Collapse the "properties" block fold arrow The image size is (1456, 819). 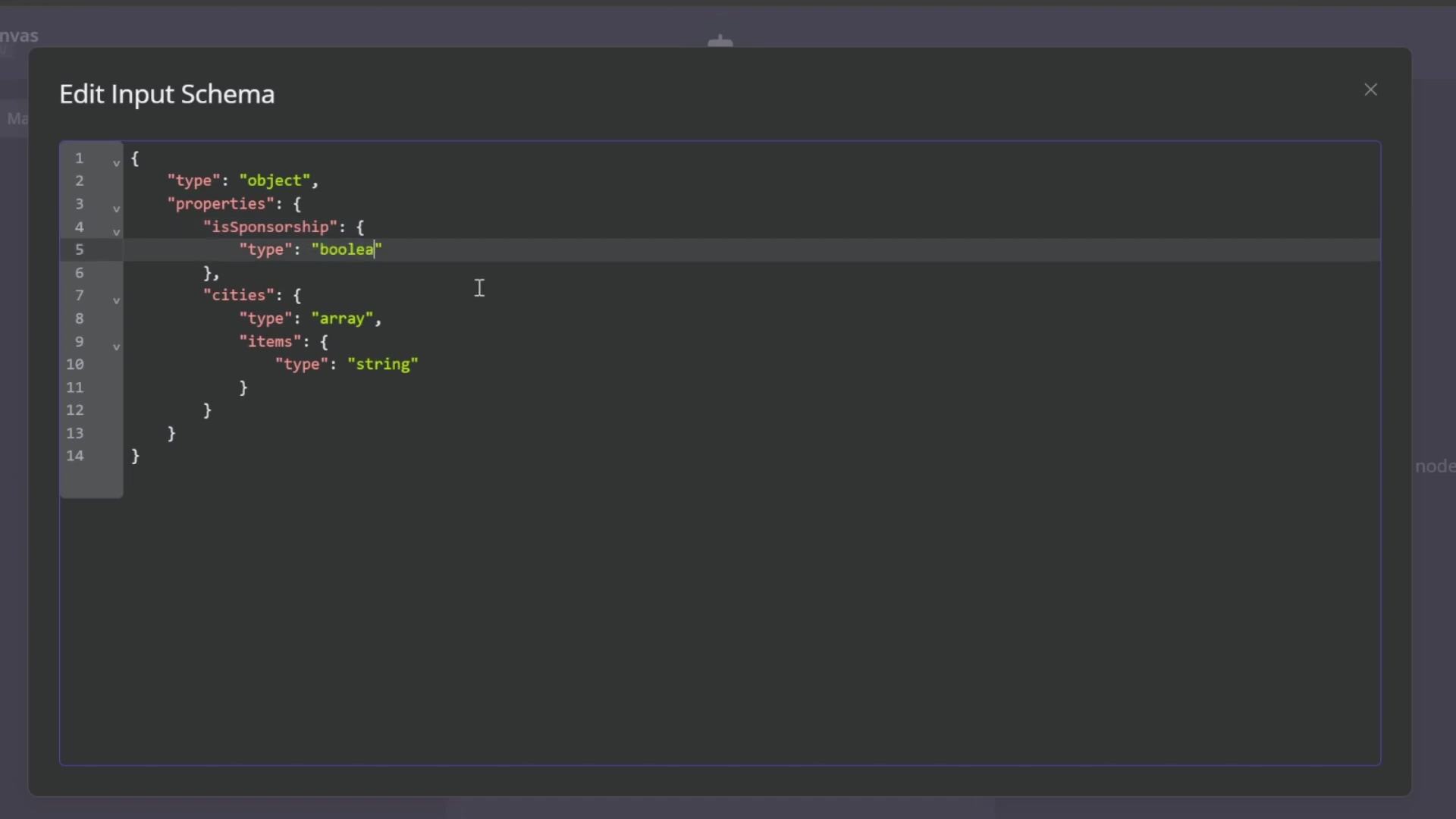(116, 208)
